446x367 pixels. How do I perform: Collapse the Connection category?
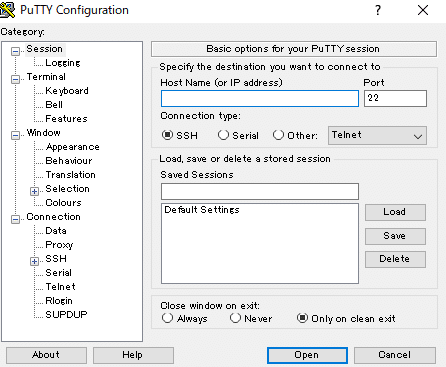pyautogui.click(x=15, y=219)
